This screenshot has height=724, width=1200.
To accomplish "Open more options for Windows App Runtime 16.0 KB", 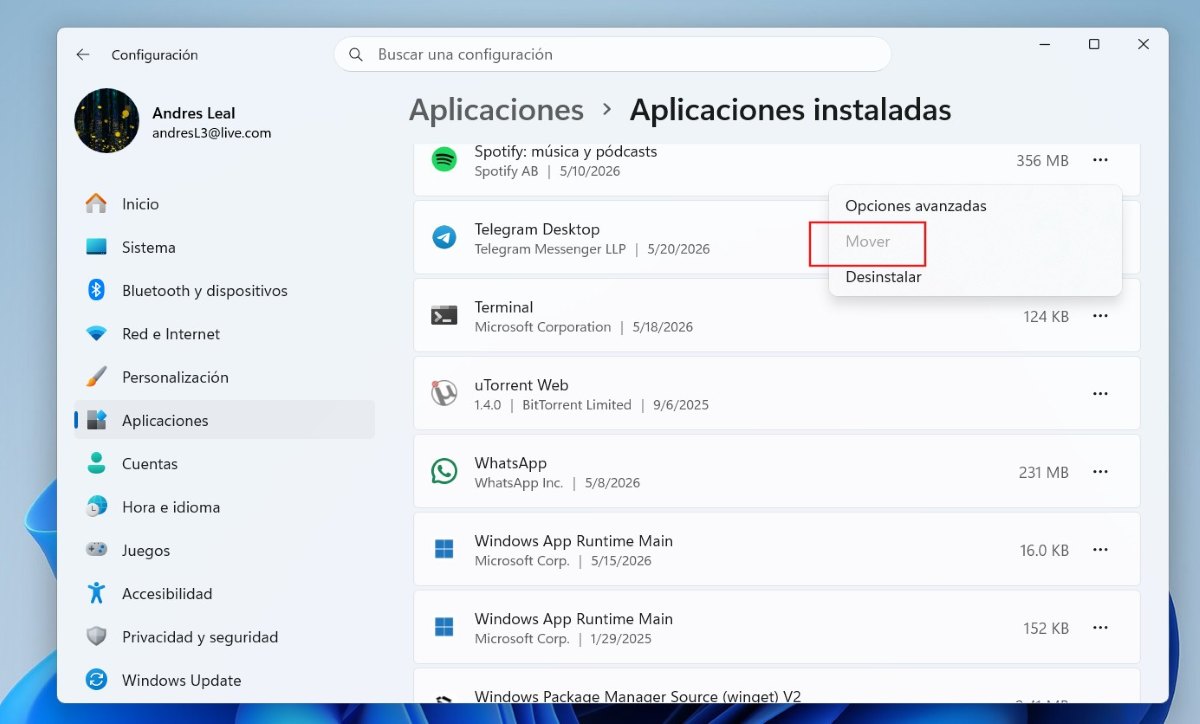I will click(x=1100, y=550).
